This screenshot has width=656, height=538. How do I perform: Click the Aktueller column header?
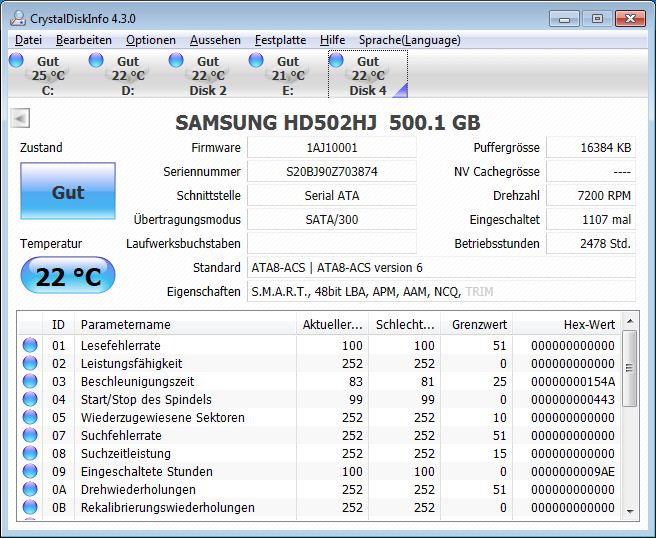coord(333,325)
